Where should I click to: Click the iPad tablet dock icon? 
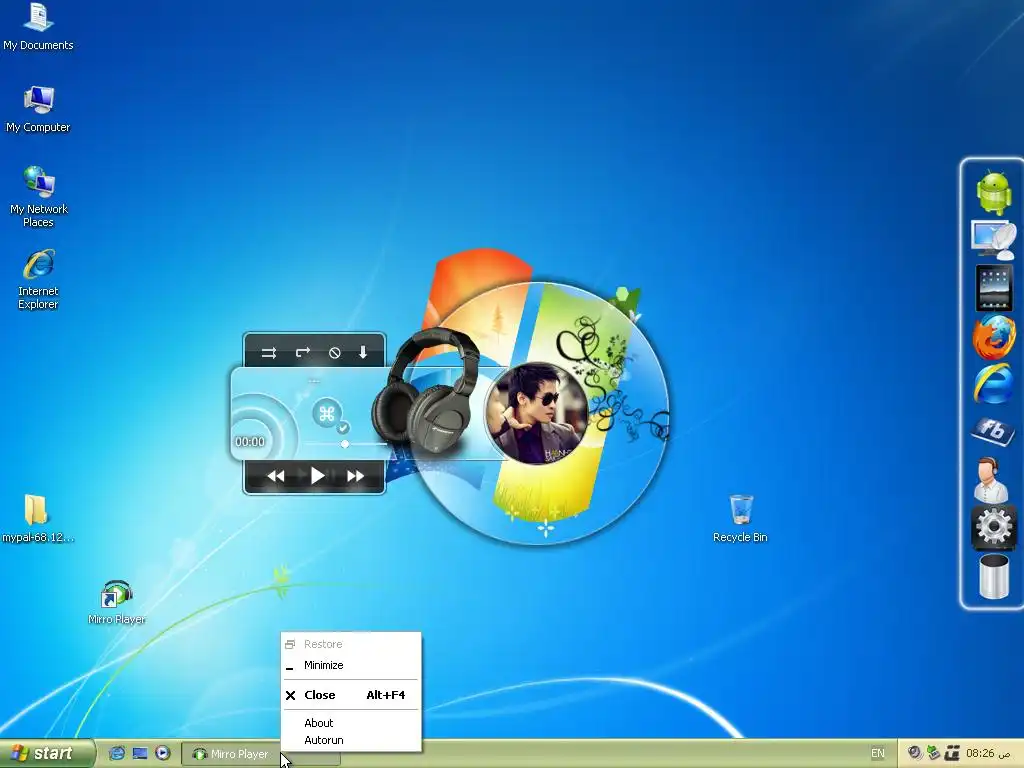tap(993, 288)
